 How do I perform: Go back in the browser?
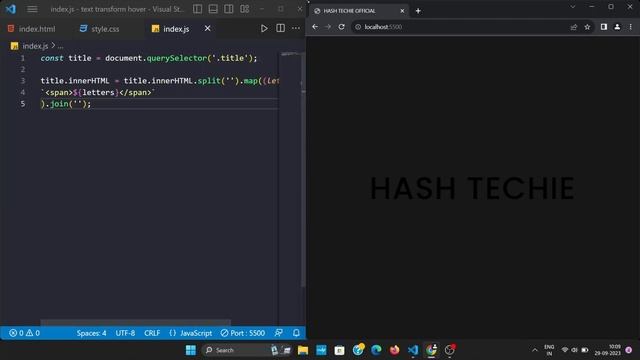[315, 27]
